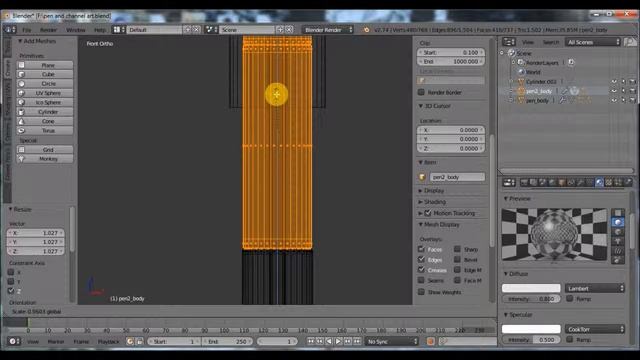Viewport: 640px width, 360px height.
Task: Click the Outliner search filter icon
Action: pos(630,42)
